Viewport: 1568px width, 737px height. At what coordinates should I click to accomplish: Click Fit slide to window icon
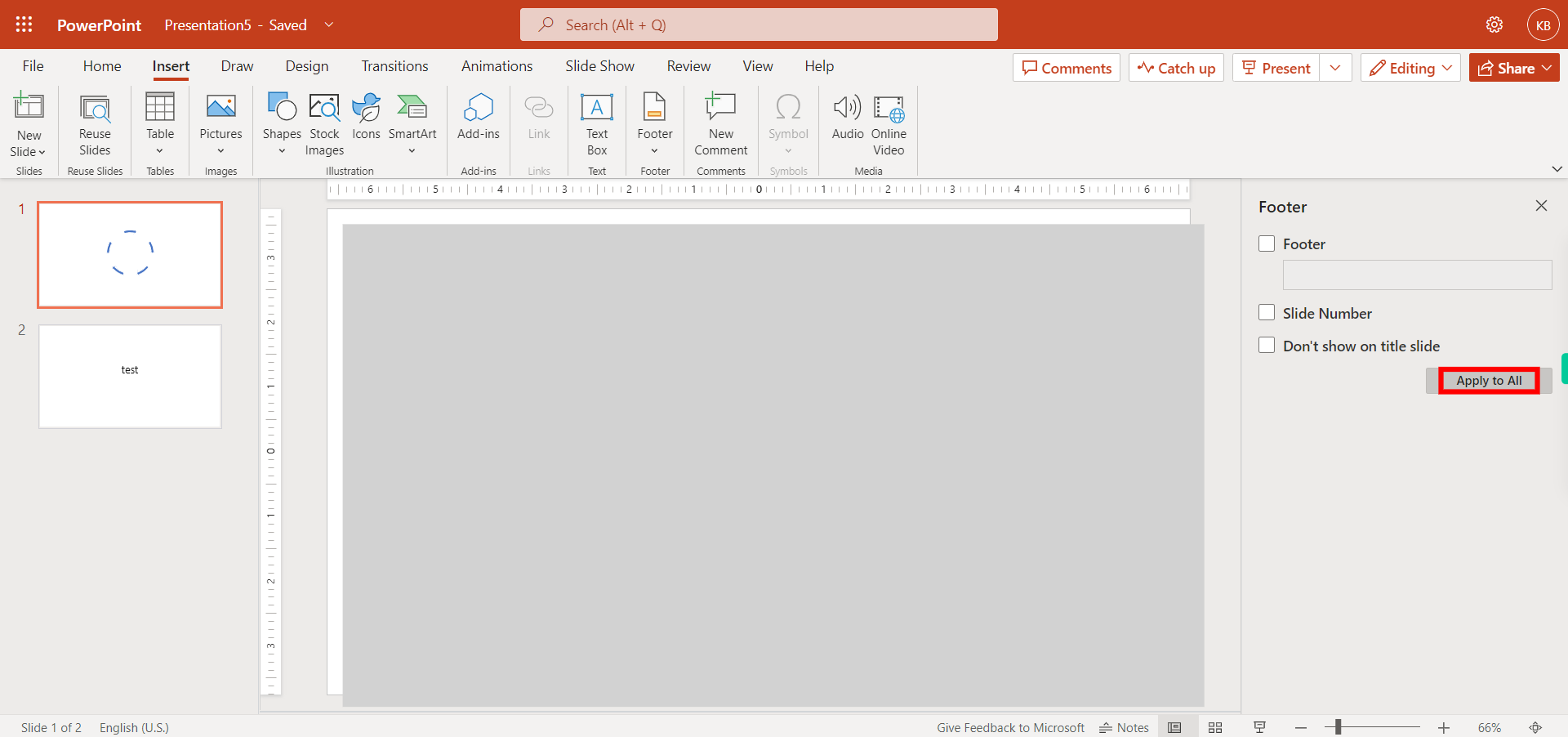coord(1535,727)
